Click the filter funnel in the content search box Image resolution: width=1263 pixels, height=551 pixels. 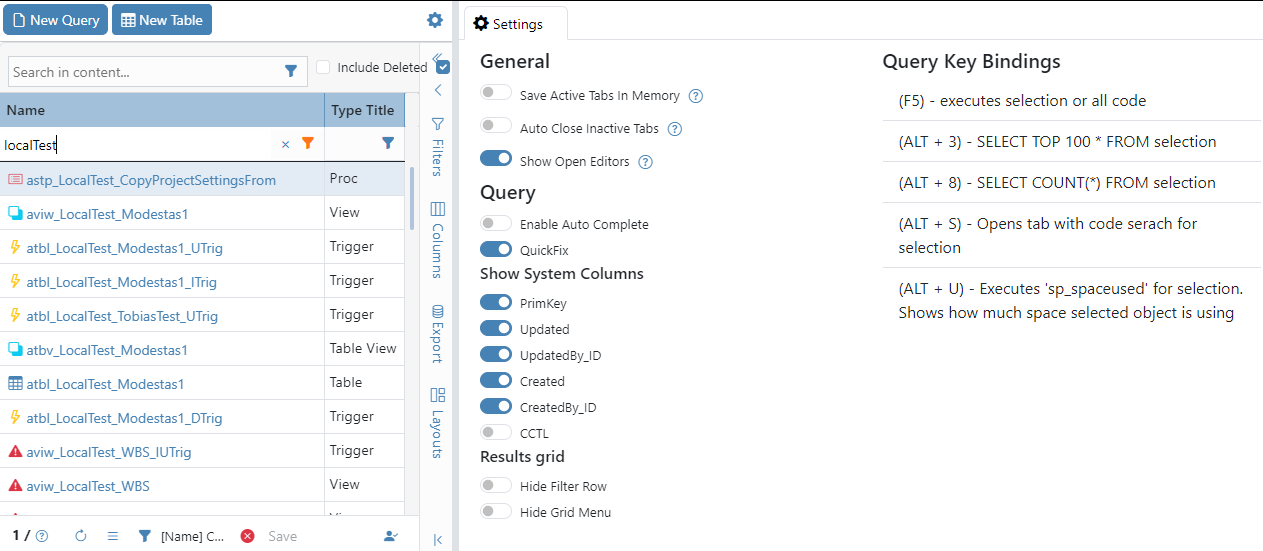(291, 71)
